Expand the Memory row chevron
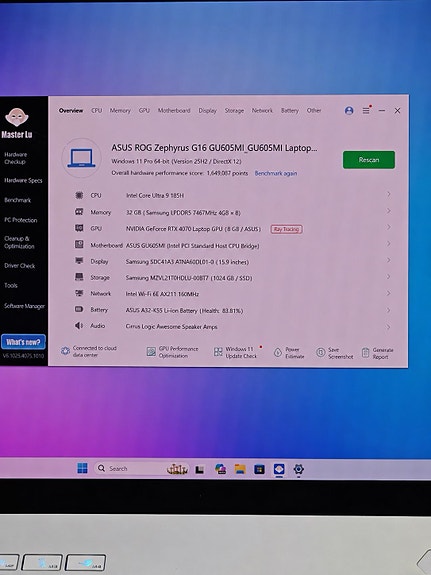 388,211
